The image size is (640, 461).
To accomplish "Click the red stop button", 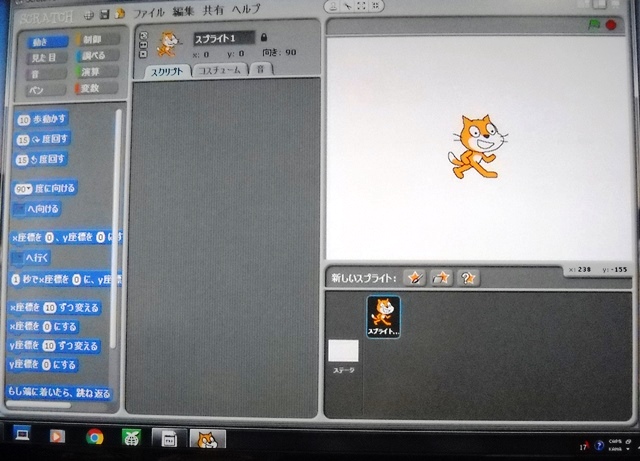I will pos(611,25).
